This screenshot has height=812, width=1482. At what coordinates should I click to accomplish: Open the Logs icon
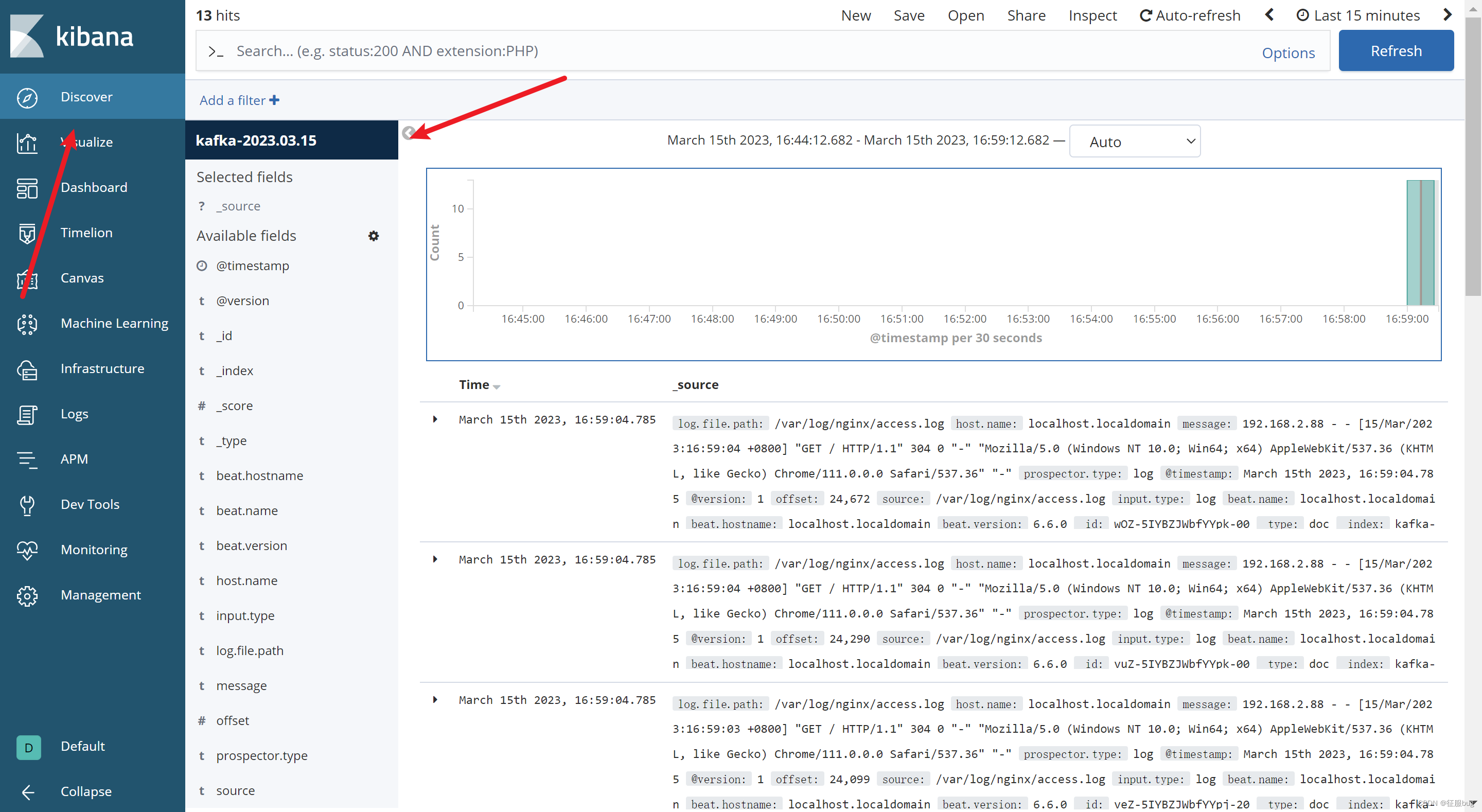coord(27,414)
